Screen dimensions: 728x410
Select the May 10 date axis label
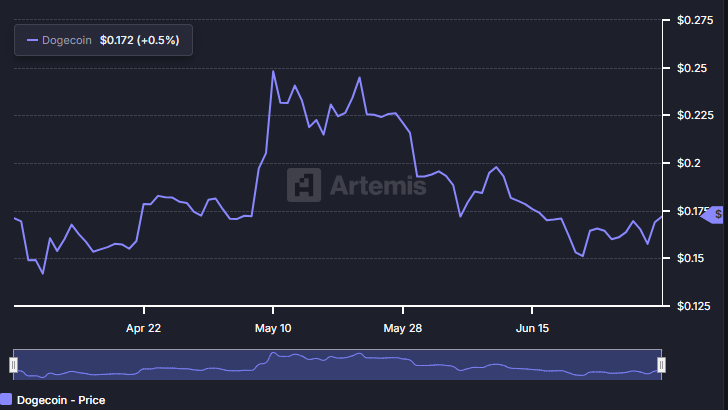(273, 328)
